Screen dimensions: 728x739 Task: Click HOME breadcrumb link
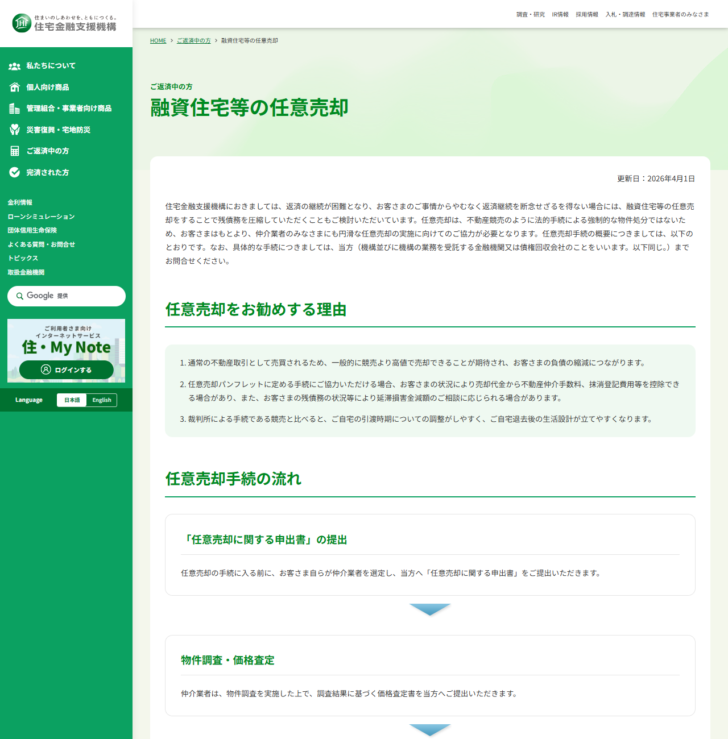(158, 41)
